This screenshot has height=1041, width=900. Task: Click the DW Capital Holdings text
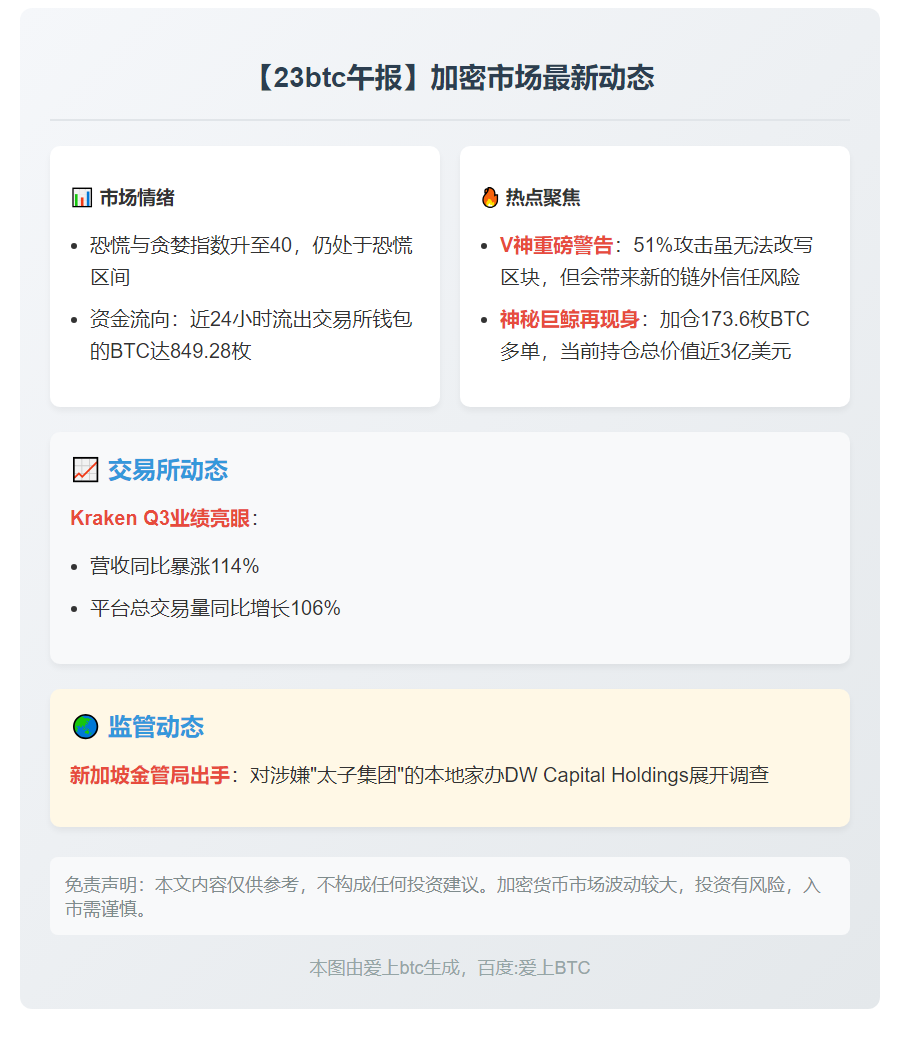596,775
